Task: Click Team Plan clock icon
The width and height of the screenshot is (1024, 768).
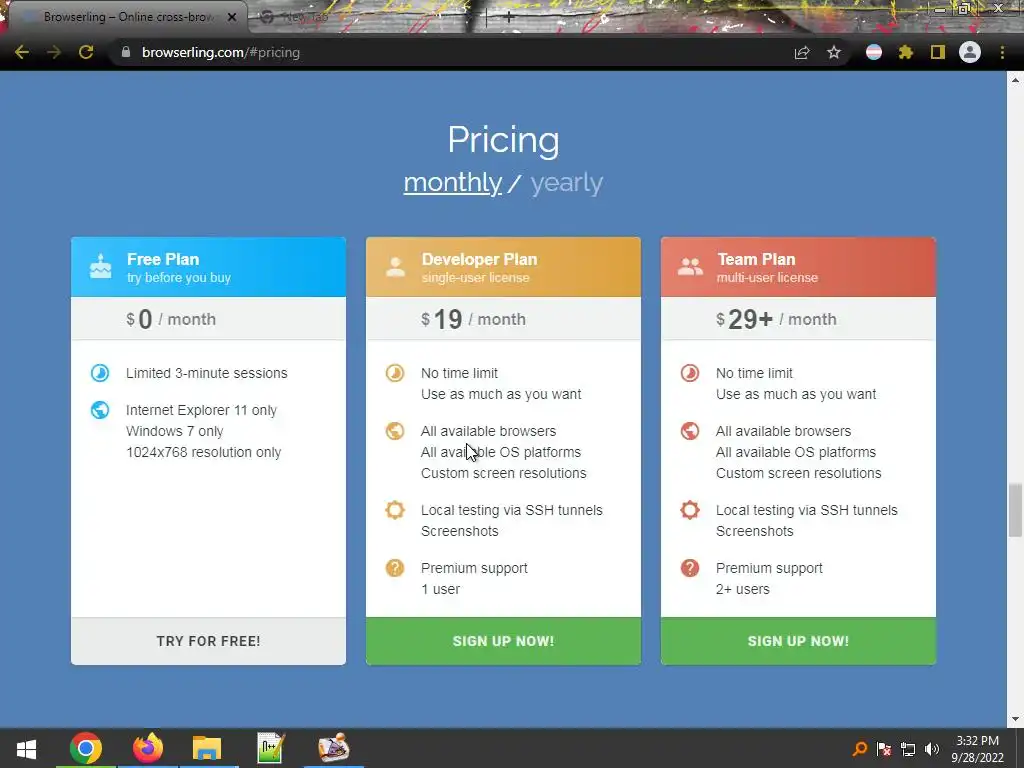Action: coord(690,373)
